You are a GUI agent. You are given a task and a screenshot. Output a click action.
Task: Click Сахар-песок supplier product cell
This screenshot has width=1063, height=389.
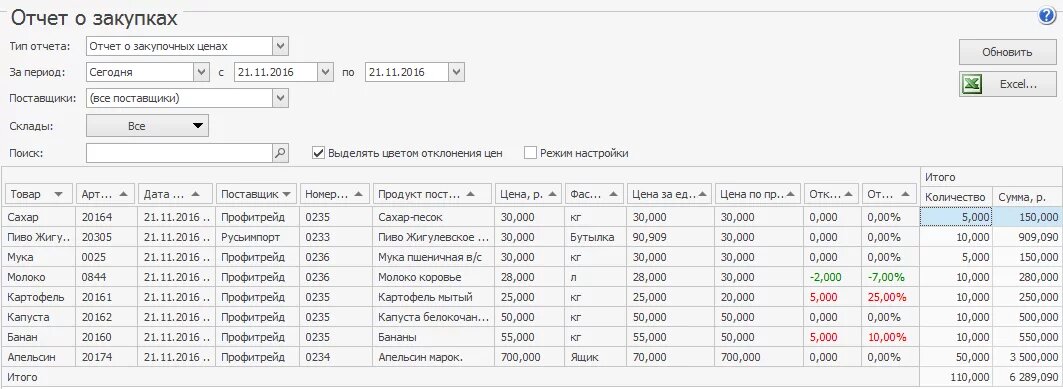coord(433,218)
